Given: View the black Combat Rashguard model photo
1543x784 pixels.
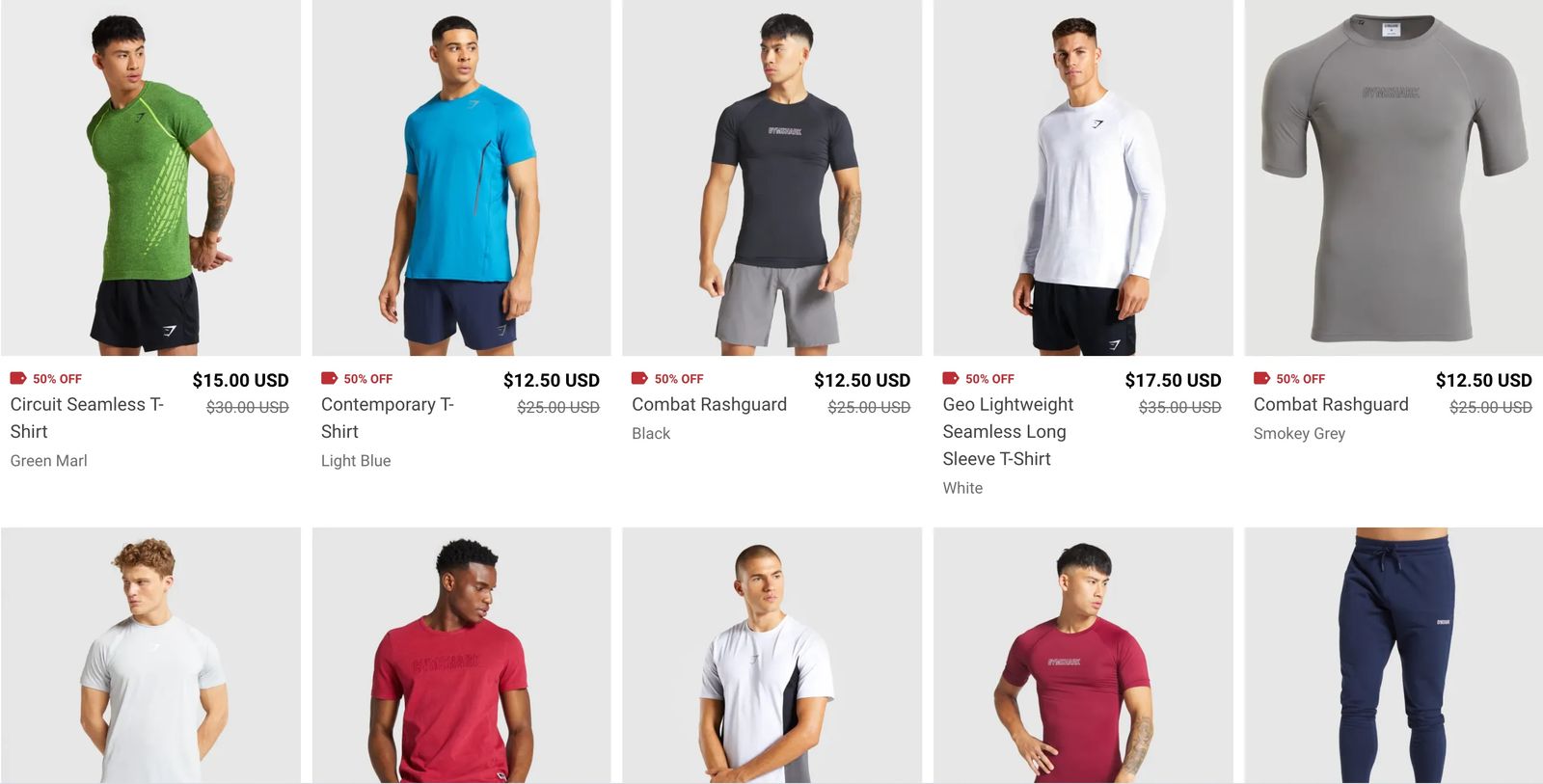Looking at the screenshot, I should [x=772, y=177].
